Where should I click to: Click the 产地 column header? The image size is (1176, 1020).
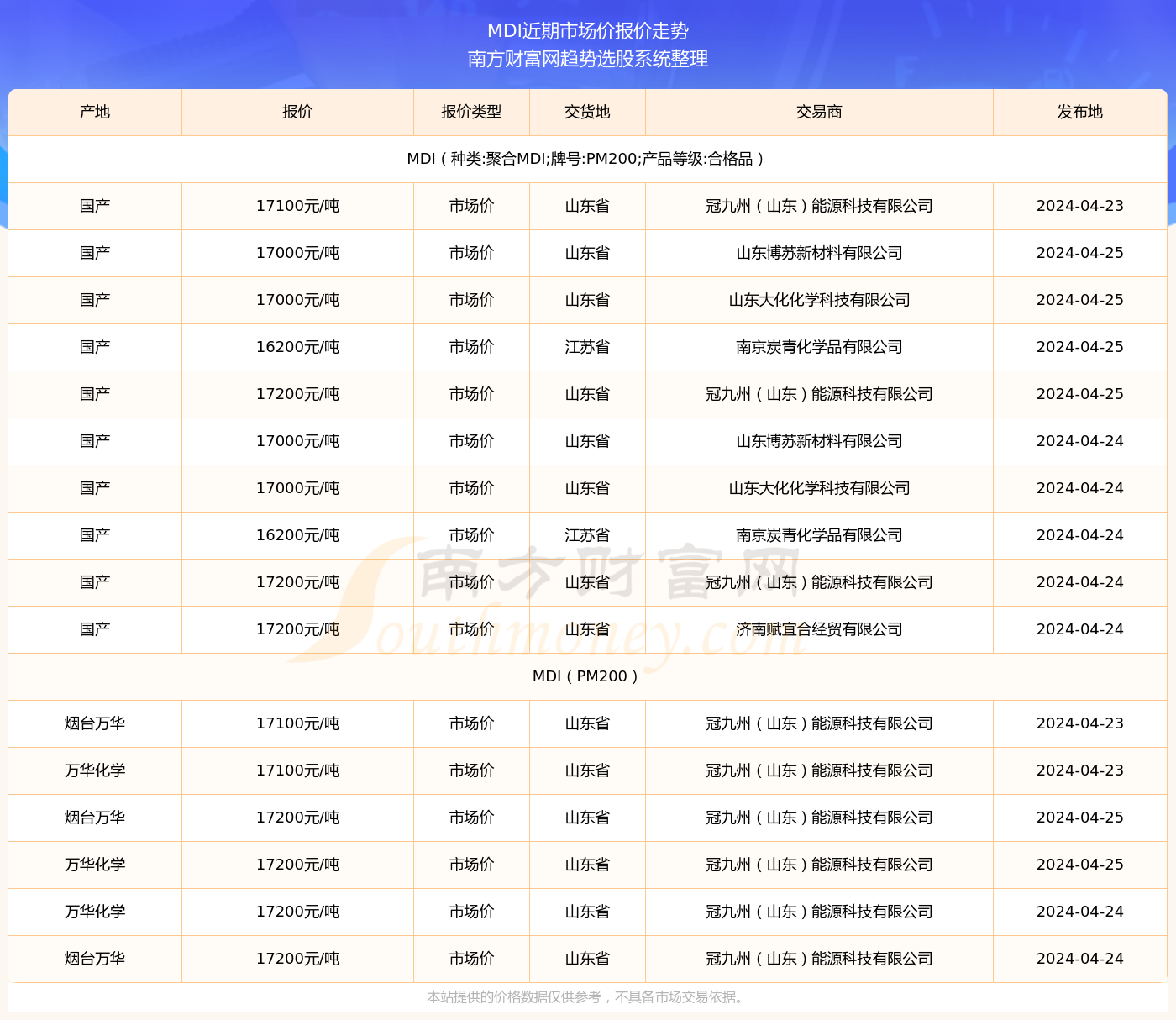(95, 112)
